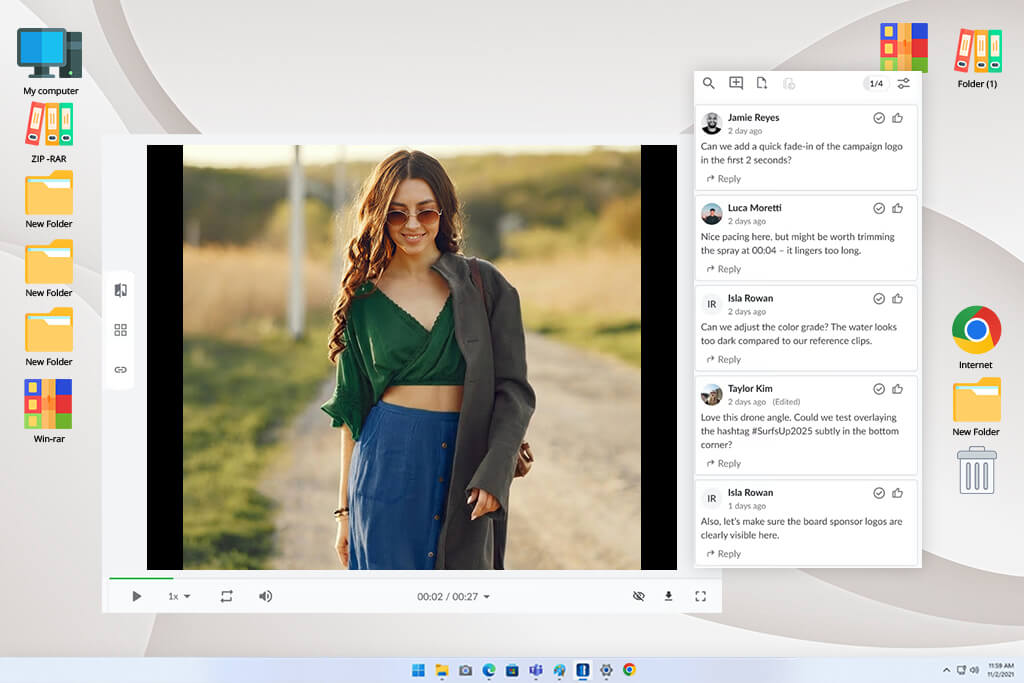1024x683 pixels.
Task: Open File Explorer from taskbar
Action: tap(442, 670)
